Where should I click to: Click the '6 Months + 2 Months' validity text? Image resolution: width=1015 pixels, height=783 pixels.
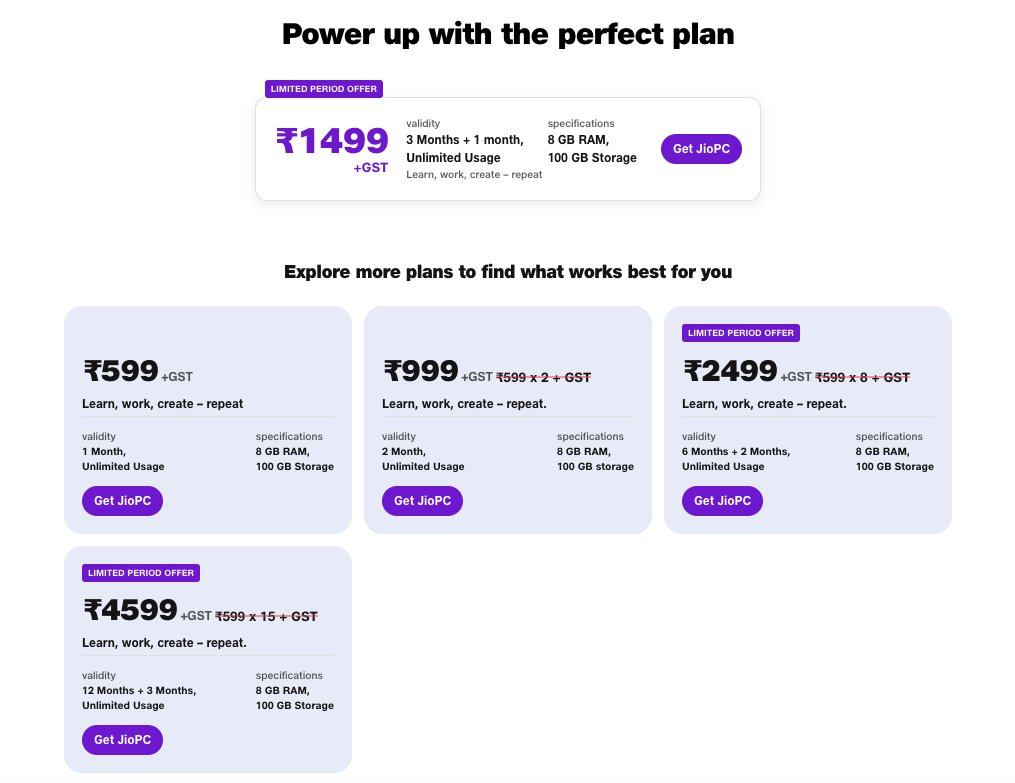point(736,452)
